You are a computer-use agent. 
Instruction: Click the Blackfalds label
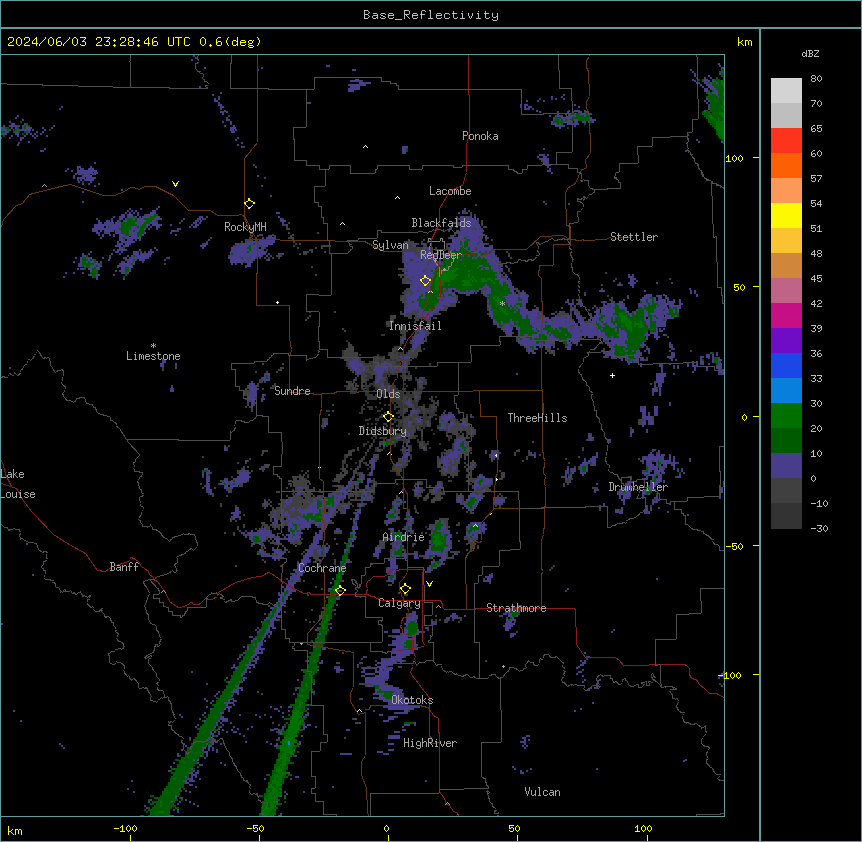click(x=441, y=223)
